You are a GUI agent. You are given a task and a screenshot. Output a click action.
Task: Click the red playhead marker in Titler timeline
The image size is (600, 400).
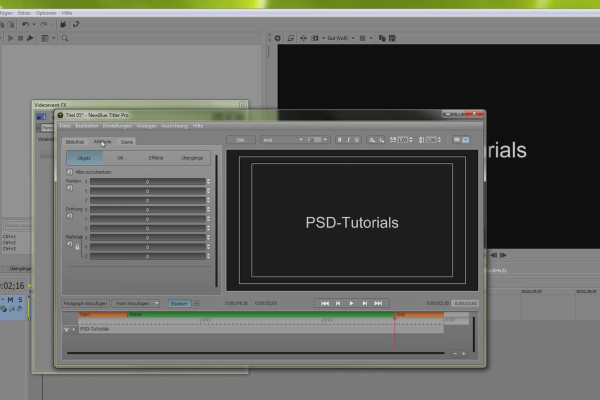click(395, 318)
